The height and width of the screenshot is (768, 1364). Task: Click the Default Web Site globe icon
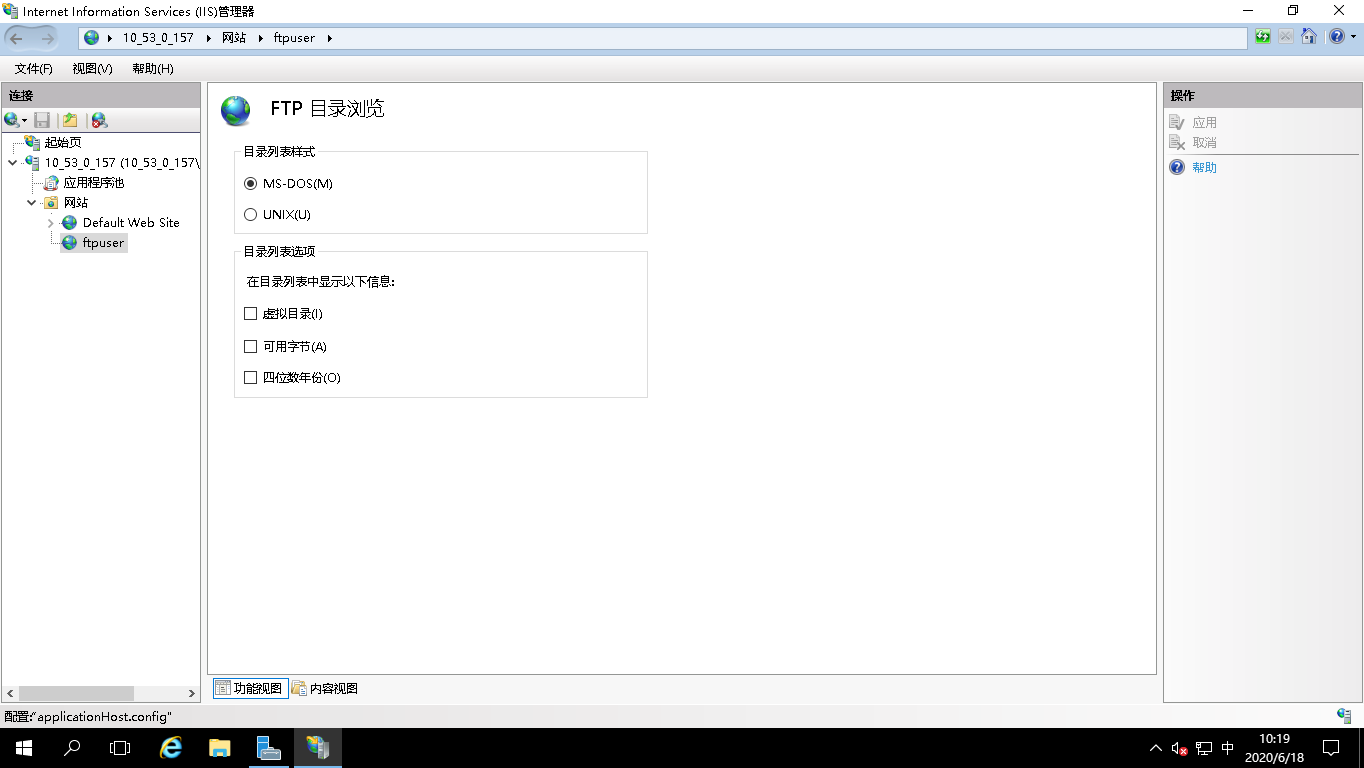[69, 223]
